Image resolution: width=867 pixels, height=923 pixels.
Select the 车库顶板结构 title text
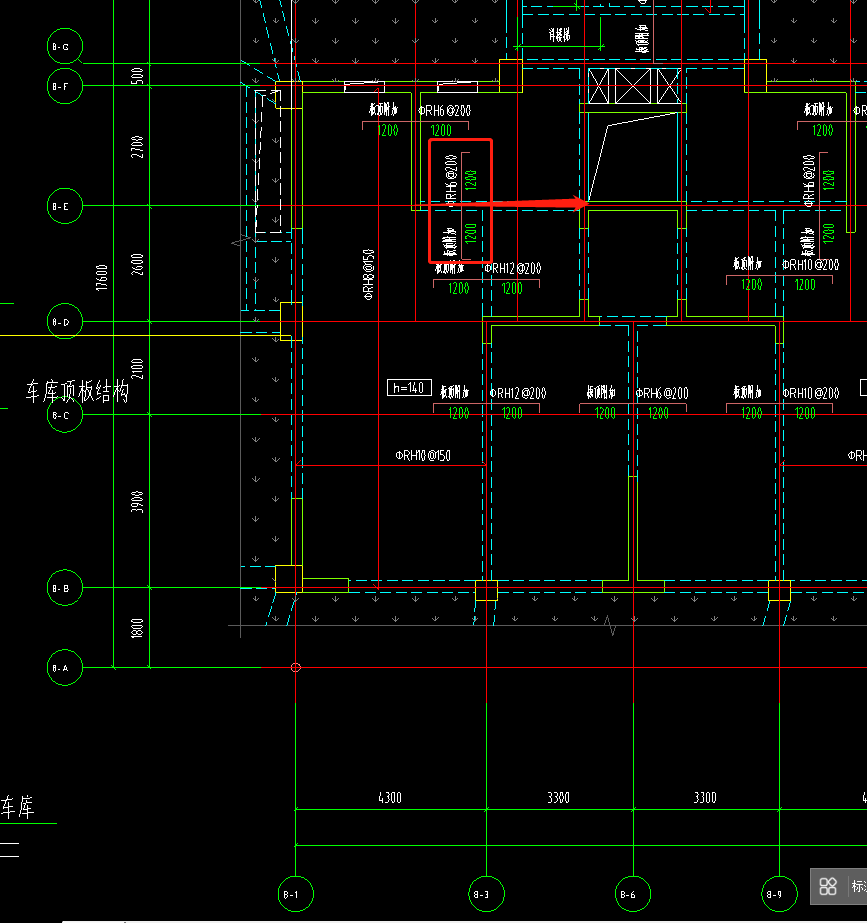[x=77, y=392]
